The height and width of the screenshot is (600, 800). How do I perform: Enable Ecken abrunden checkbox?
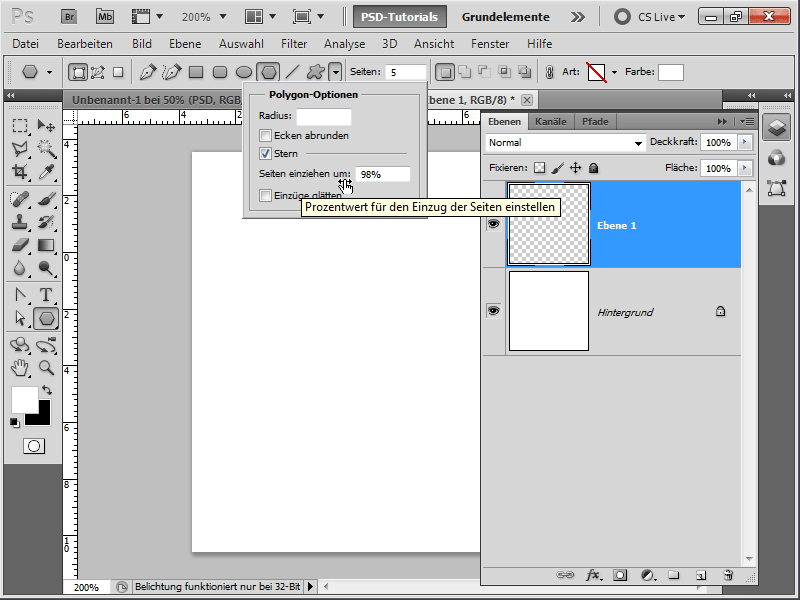(265, 136)
